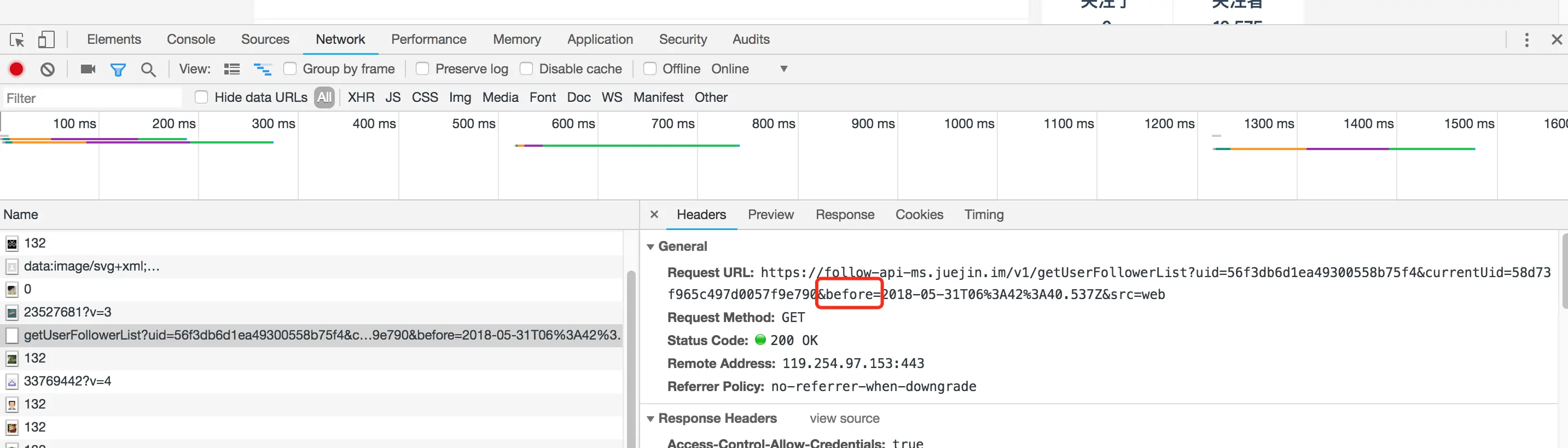The width and height of the screenshot is (1568, 448).
Task: Click view source beside Response Headers
Action: (x=844, y=419)
